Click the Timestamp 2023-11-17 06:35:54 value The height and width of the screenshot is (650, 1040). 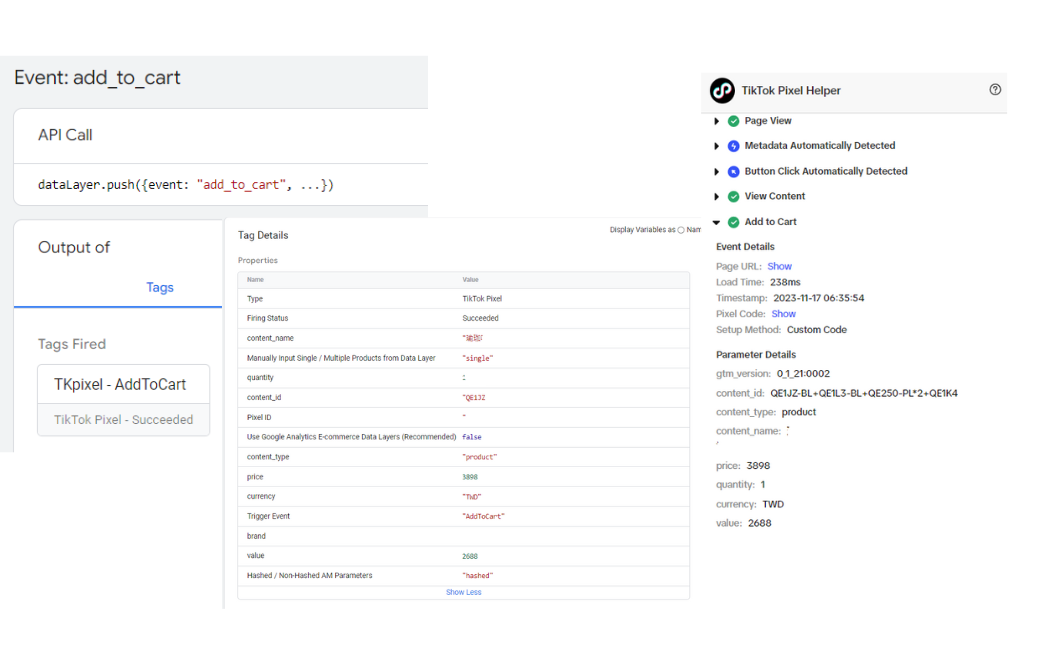[818, 298]
